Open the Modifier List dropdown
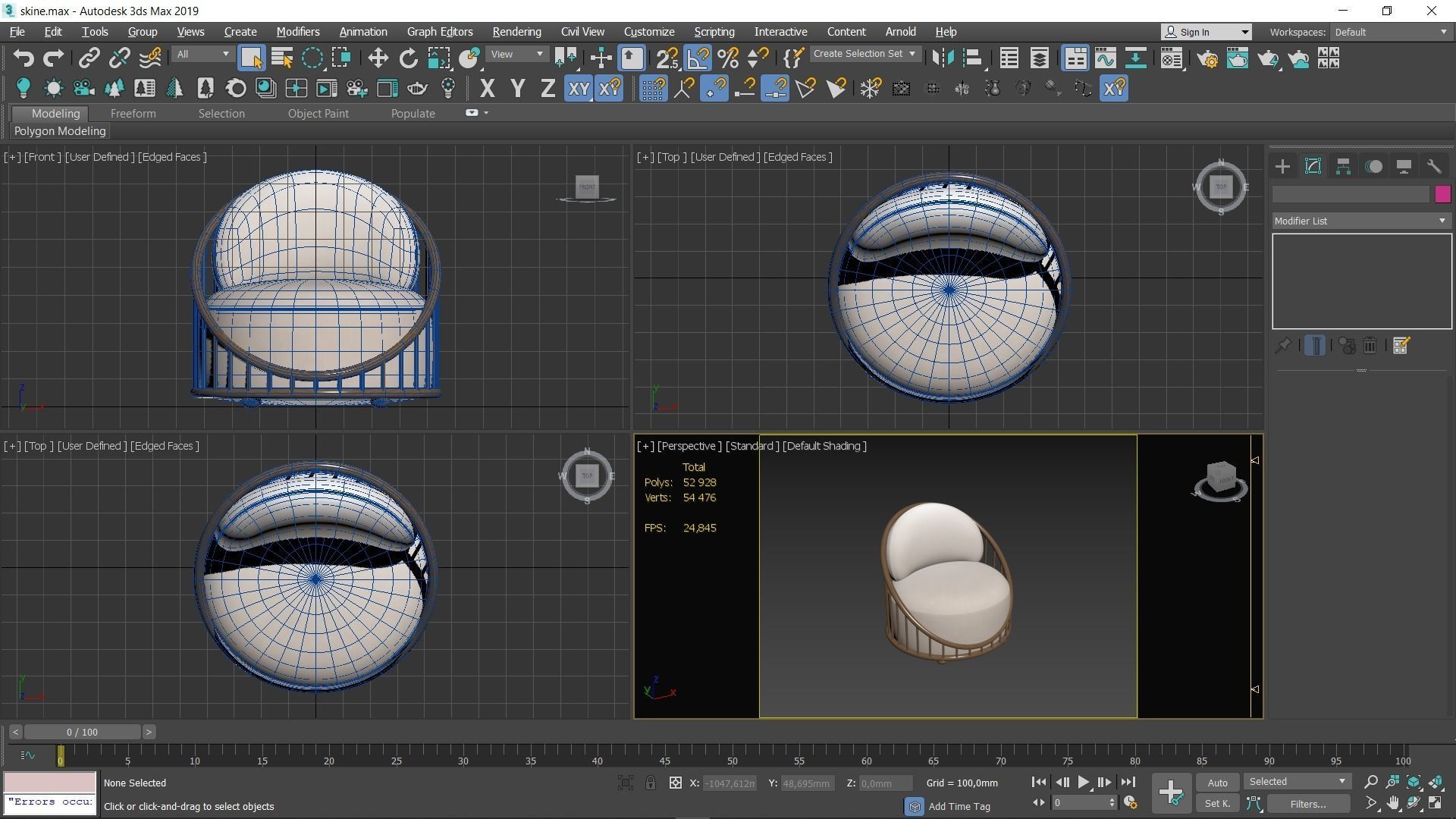Viewport: 1456px width, 819px height. click(x=1361, y=221)
